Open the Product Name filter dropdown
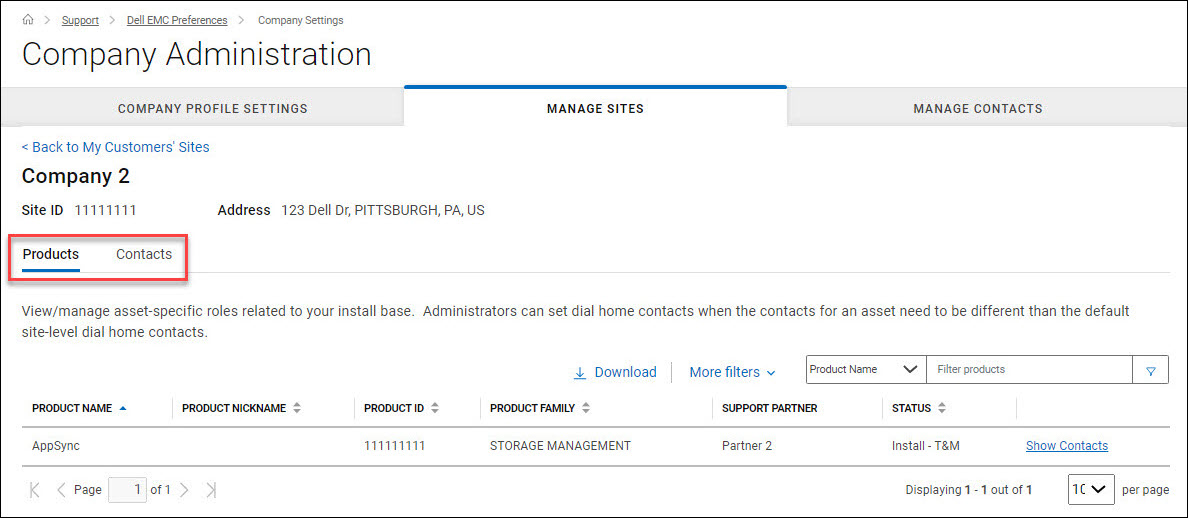Screen dimensions: 1188x518 click(865, 370)
